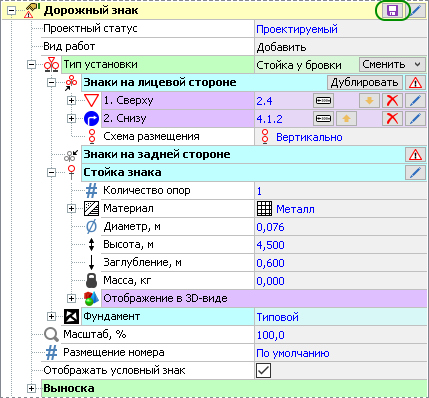Click the Диаметр diameter symbol icon

pyautogui.click(x=91, y=227)
